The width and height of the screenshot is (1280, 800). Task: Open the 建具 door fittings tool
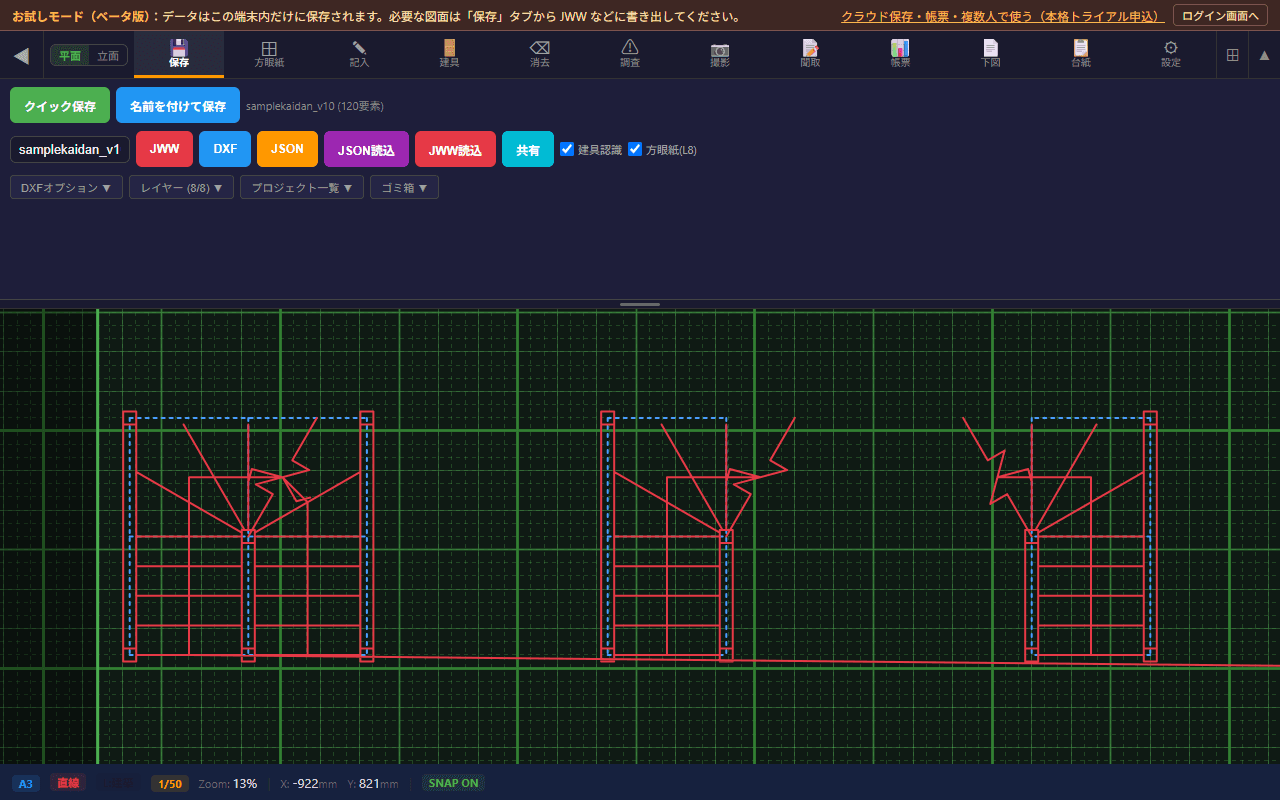(449, 54)
